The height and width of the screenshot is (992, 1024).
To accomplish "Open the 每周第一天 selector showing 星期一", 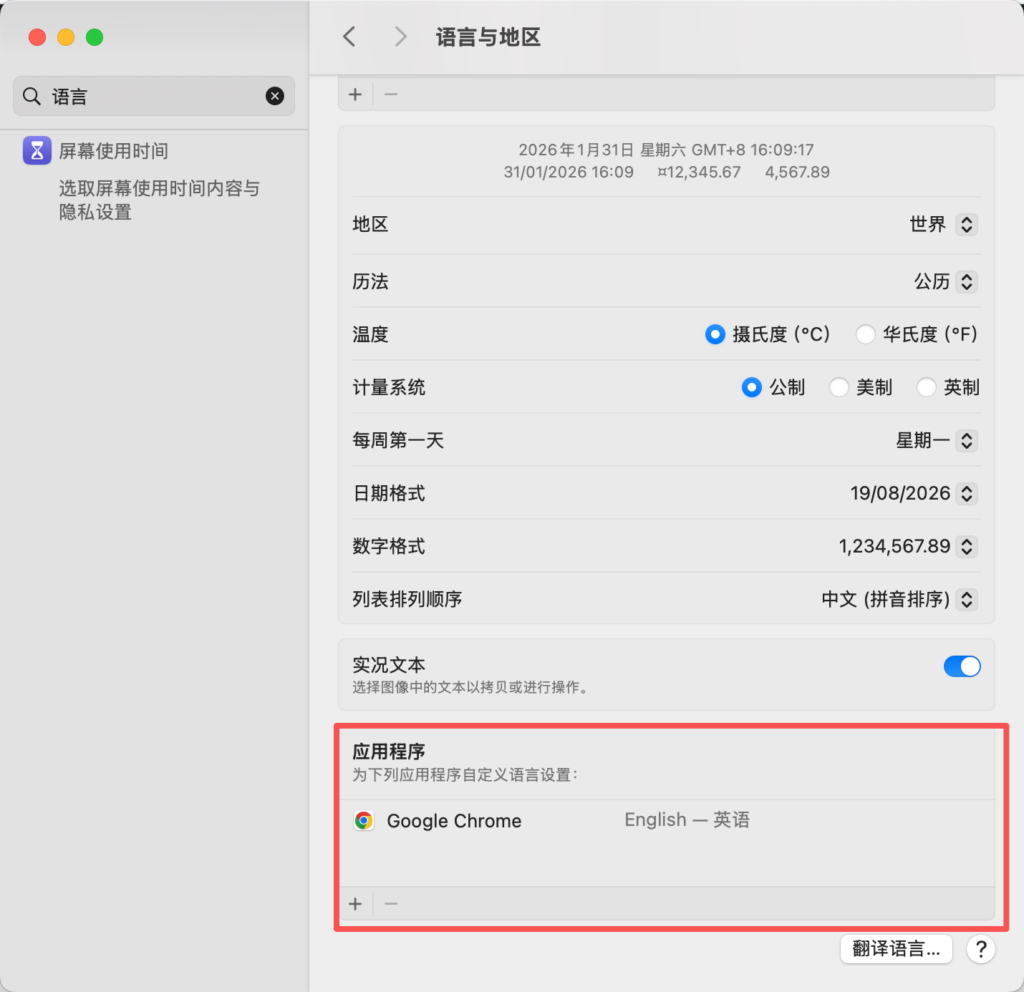I will click(x=966, y=440).
